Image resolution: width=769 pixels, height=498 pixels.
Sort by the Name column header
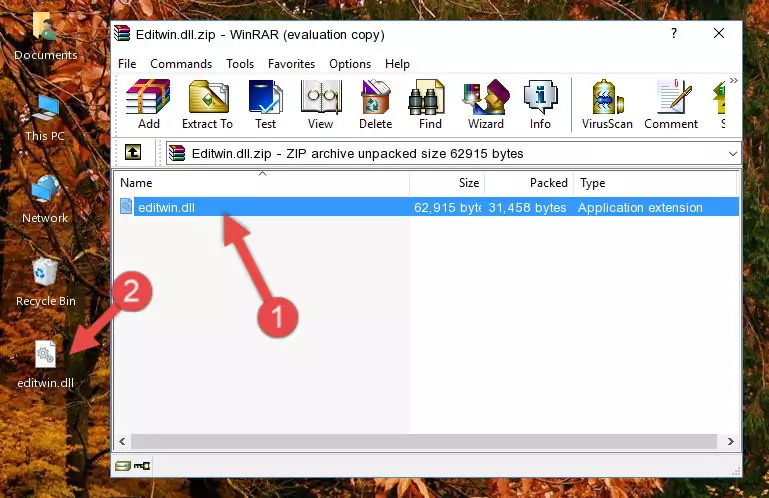pyautogui.click(x=262, y=183)
